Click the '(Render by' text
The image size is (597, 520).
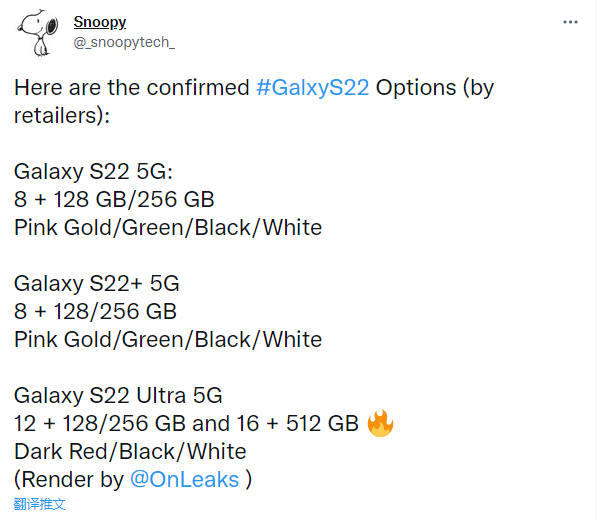69,479
